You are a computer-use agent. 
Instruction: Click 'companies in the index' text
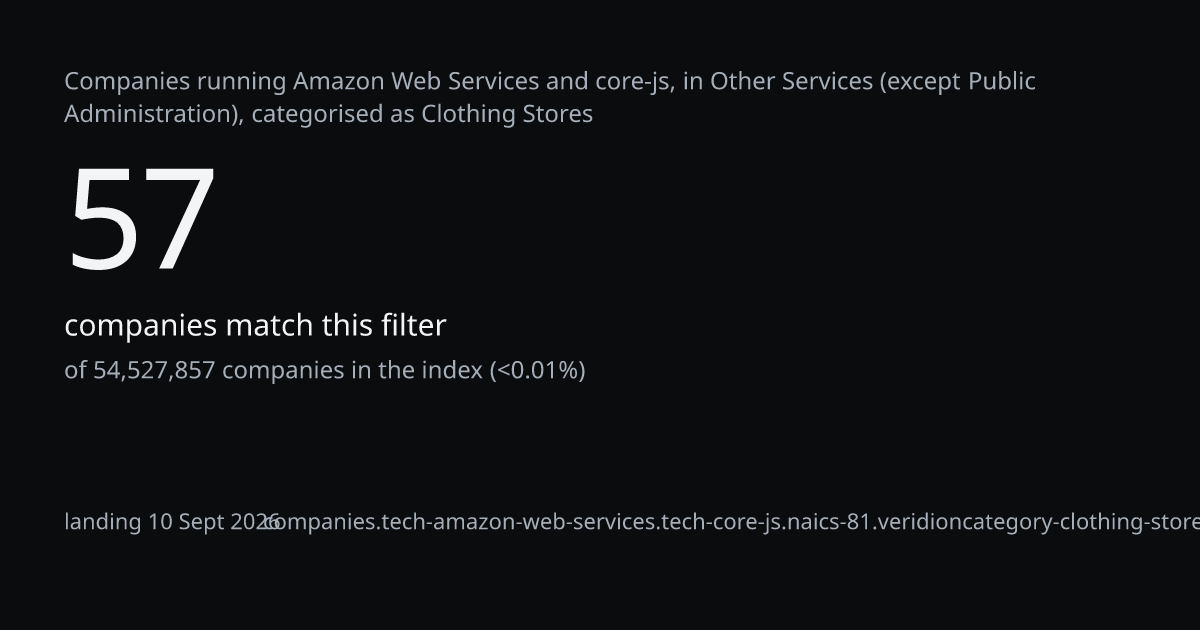[x=352, y=370]
